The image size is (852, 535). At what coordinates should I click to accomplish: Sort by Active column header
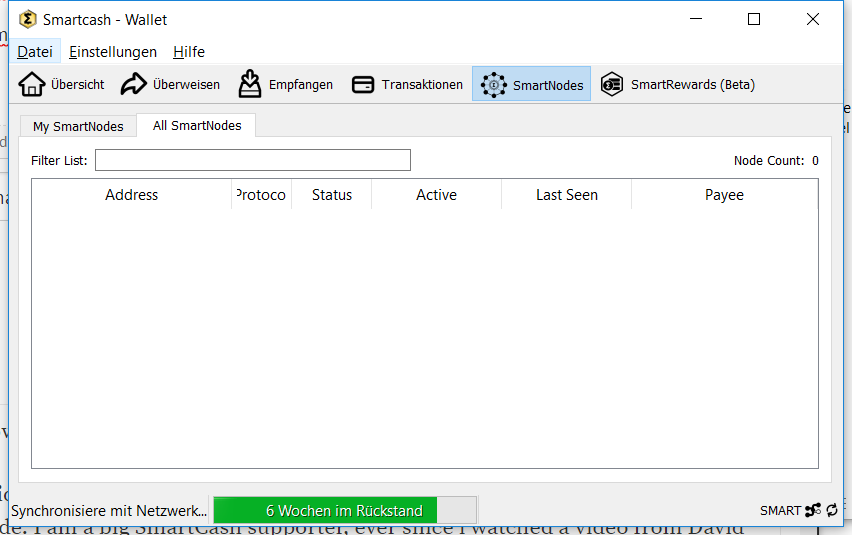point(436,194)
